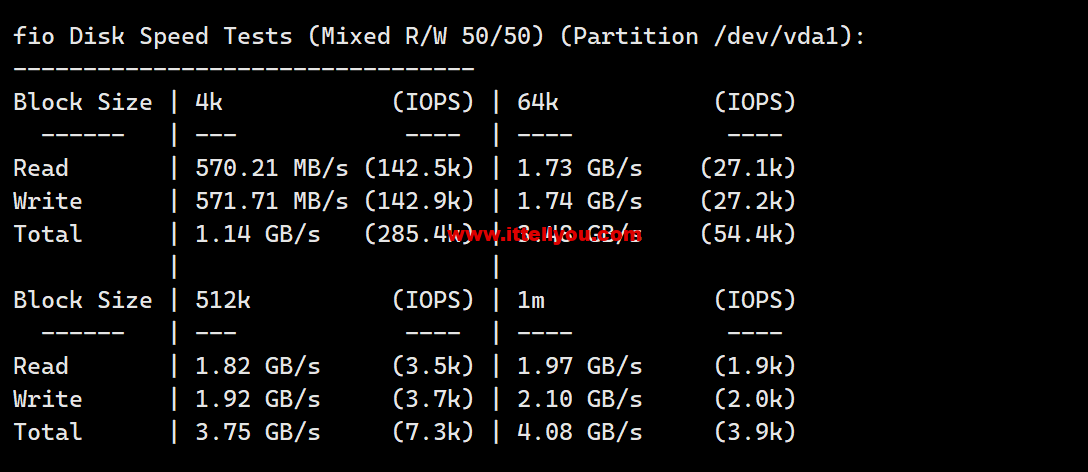The image size is (1088, 472).
Task: Click the 512k total 3.75 GB/s value
Action: tap(257, 432)
